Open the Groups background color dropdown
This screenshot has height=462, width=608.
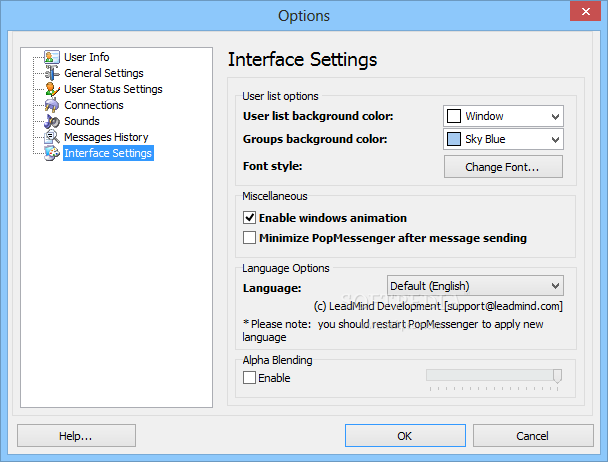[503, 139]
